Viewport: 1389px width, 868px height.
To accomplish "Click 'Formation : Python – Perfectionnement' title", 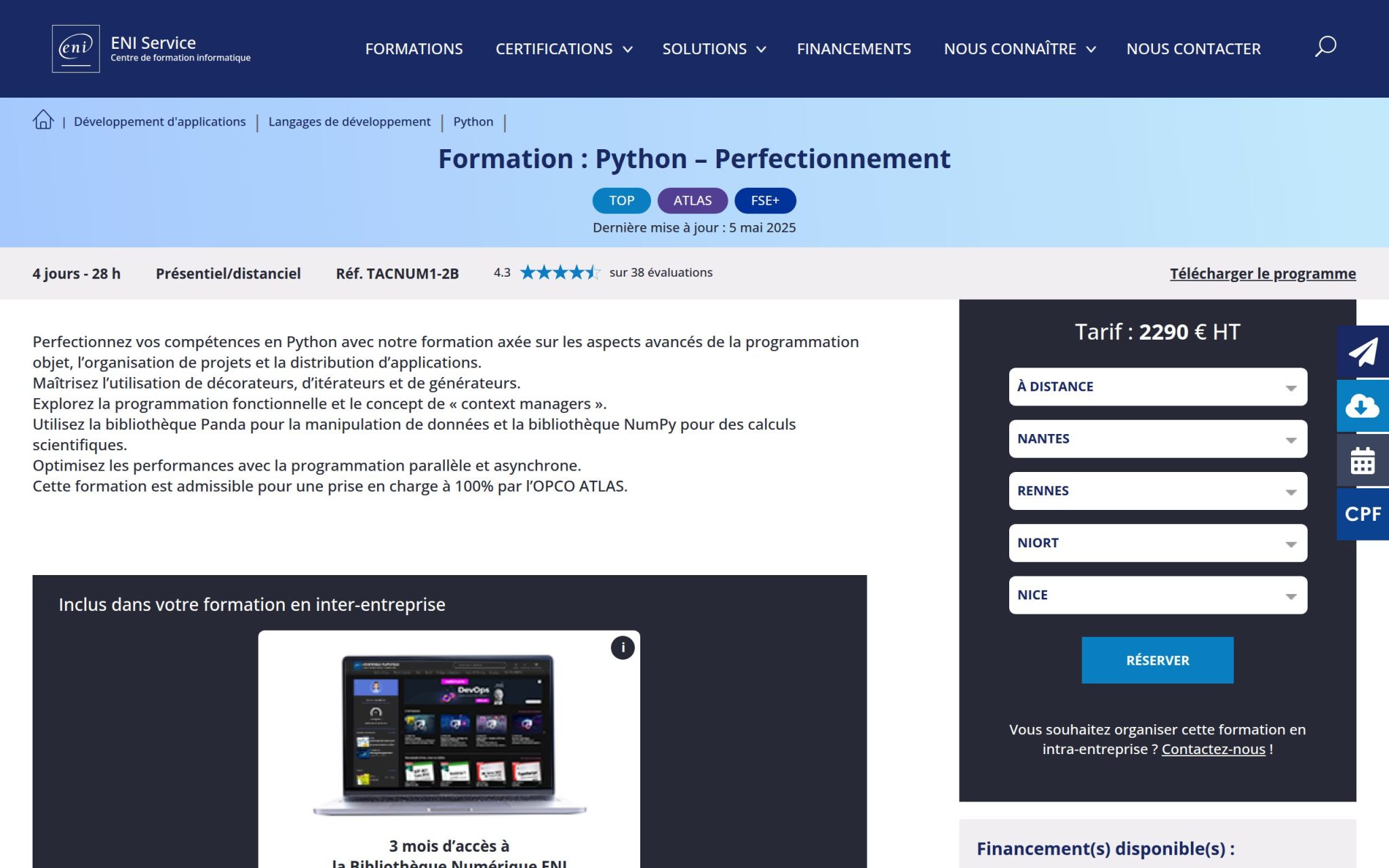I will (694, 159).
